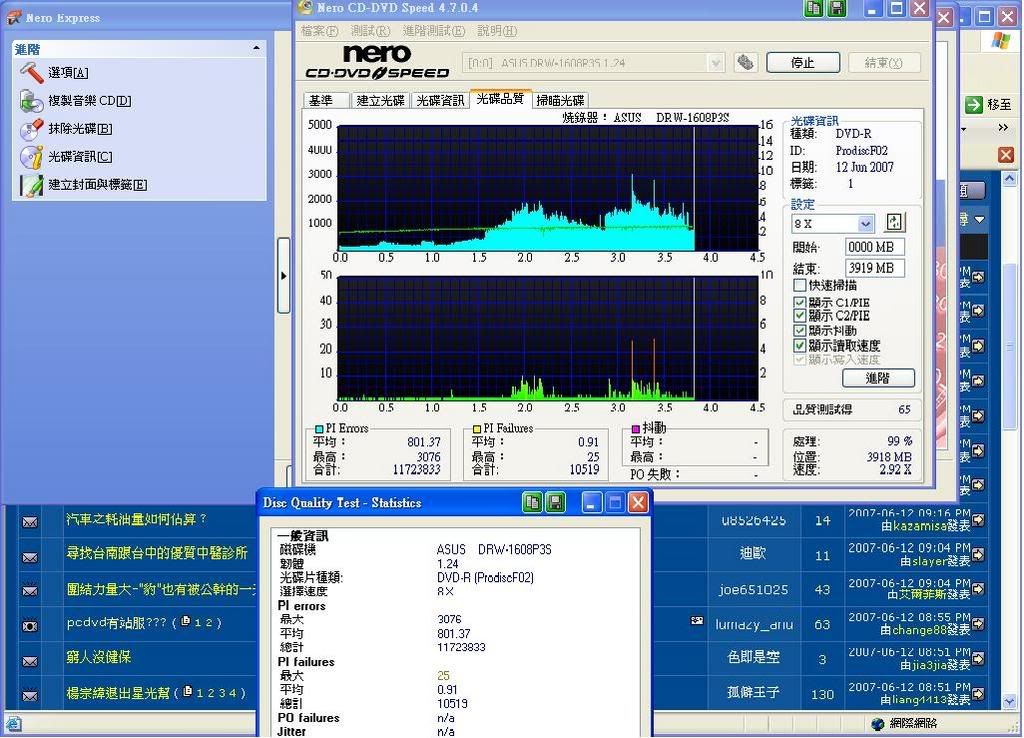Click envelope icon beside 楊宗緯退出星光幫 thread
The image size is (1024, 738).
tap(30, 696)
